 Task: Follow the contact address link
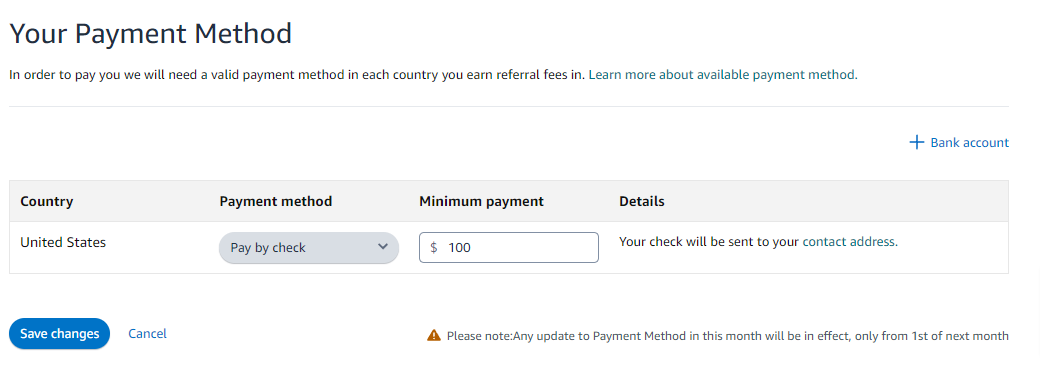tap(850, 242)
